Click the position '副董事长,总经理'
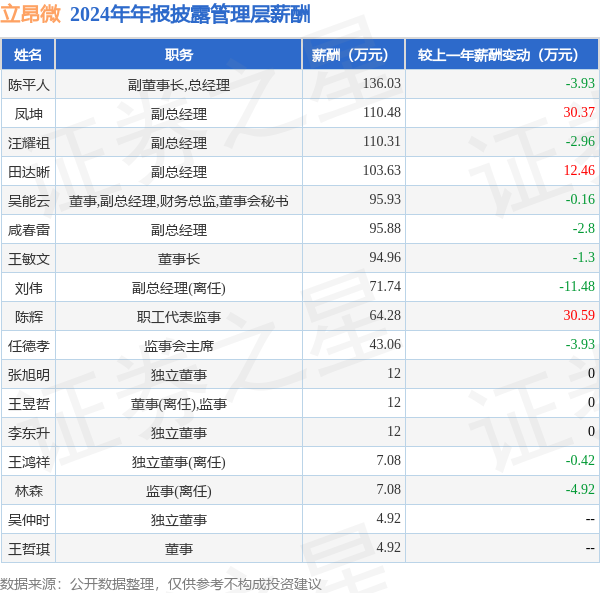 tap(179, 85)
